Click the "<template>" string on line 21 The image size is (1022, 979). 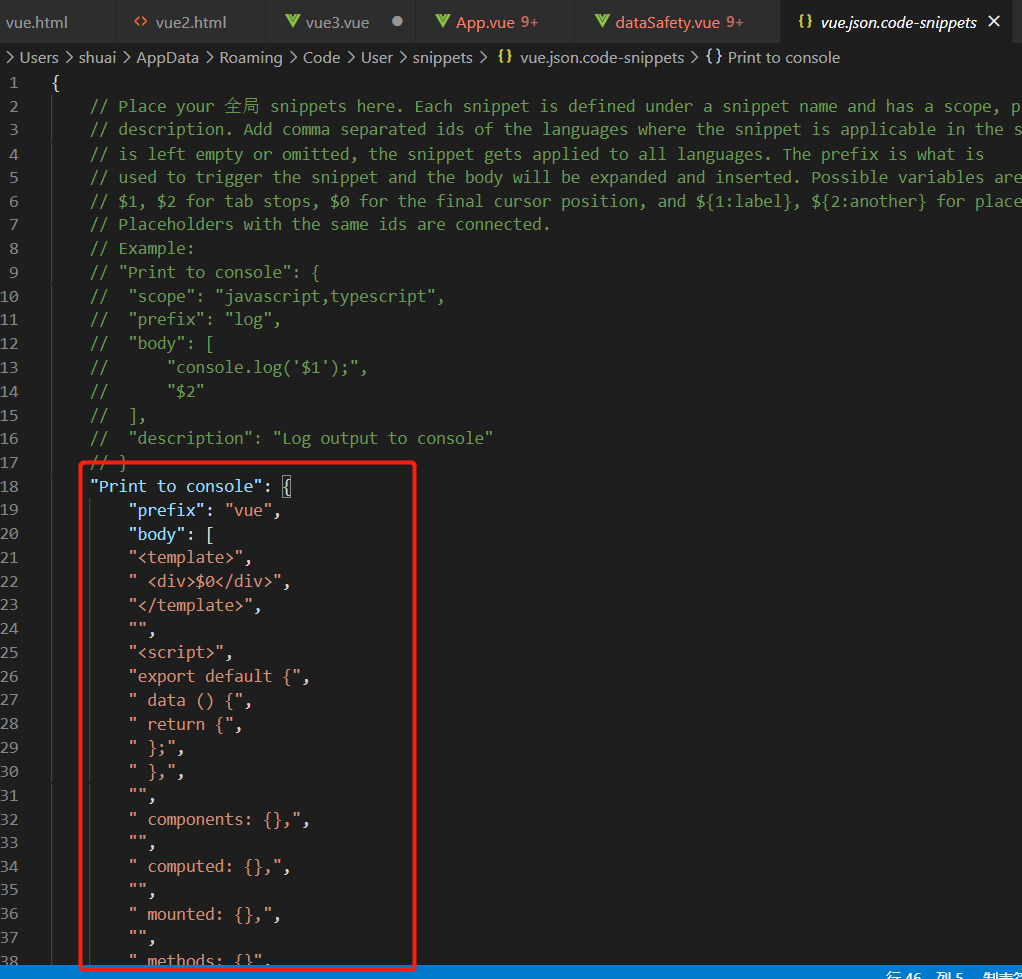[185, 558]
